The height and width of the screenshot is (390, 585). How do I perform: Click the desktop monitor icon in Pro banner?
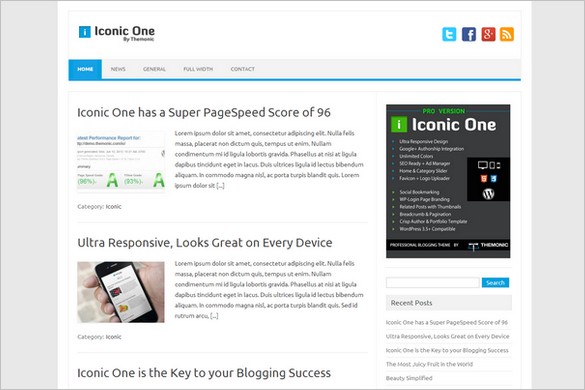[x=483, y=165]
